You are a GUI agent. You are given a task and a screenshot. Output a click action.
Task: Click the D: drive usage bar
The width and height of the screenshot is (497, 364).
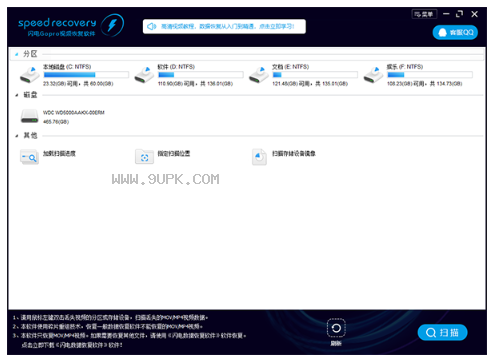tap(200, 75)
